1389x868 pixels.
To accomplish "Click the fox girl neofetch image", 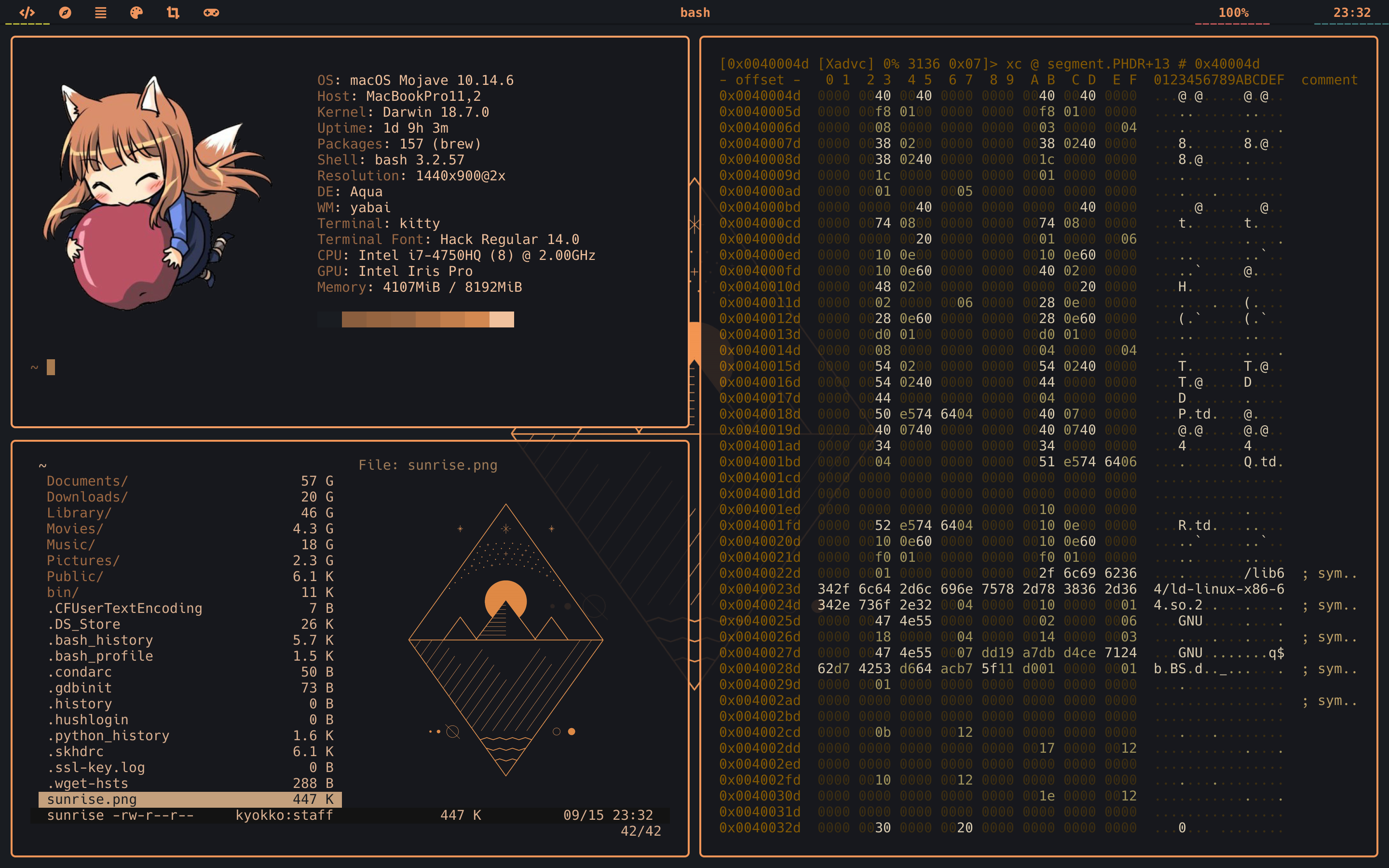I will click(155, 195).
